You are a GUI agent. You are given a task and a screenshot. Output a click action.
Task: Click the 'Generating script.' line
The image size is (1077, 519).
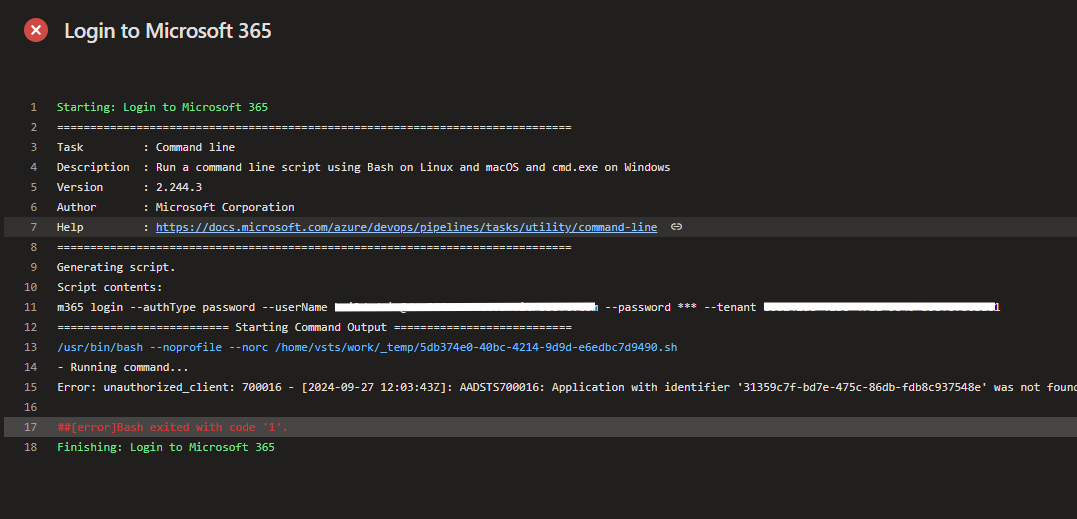point(116,267)
